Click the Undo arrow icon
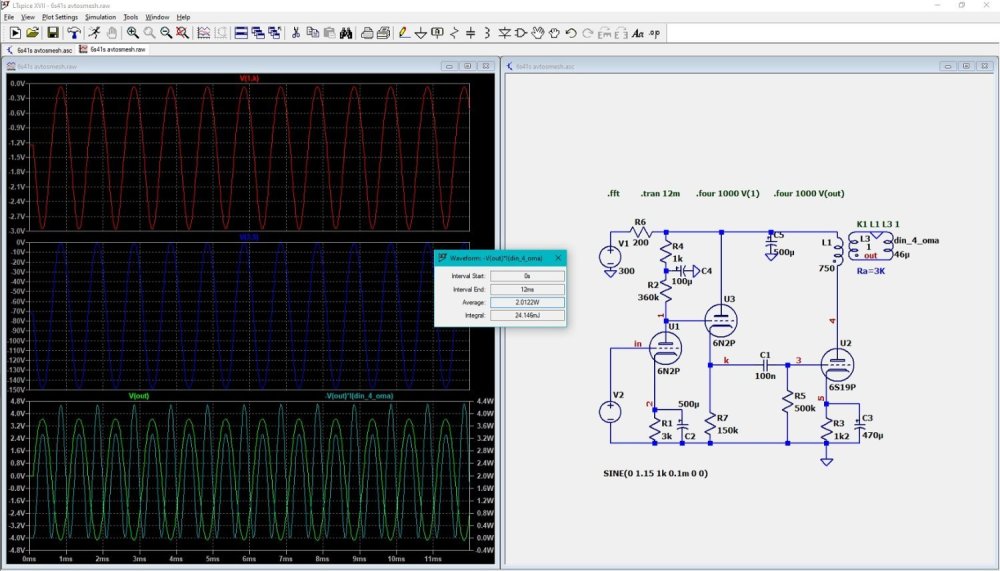This screenshot has height=571, width=1000. pyautogui.click(x=571, y=33)
